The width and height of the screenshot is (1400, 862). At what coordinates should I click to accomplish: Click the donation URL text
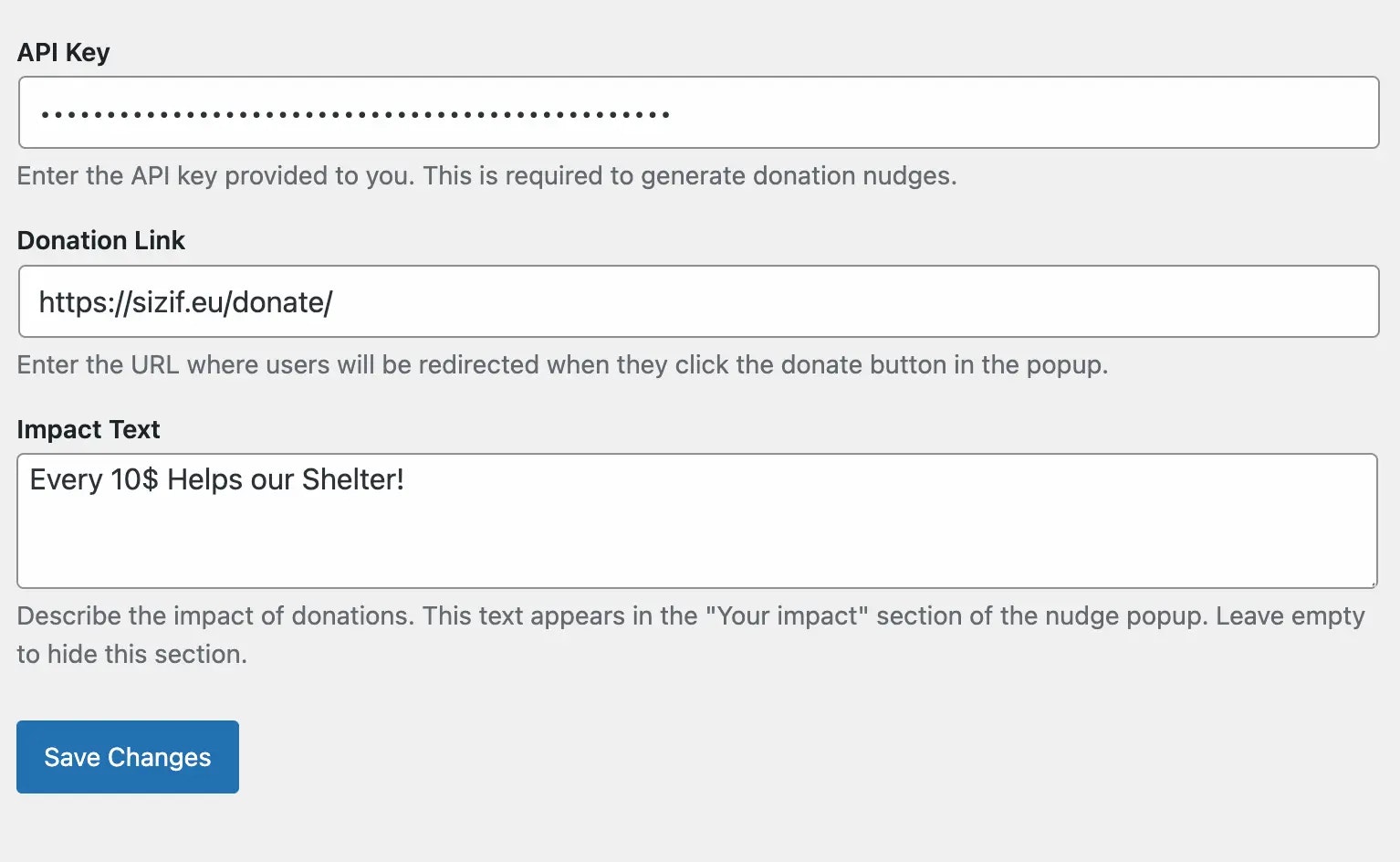[x=184, y=301]
